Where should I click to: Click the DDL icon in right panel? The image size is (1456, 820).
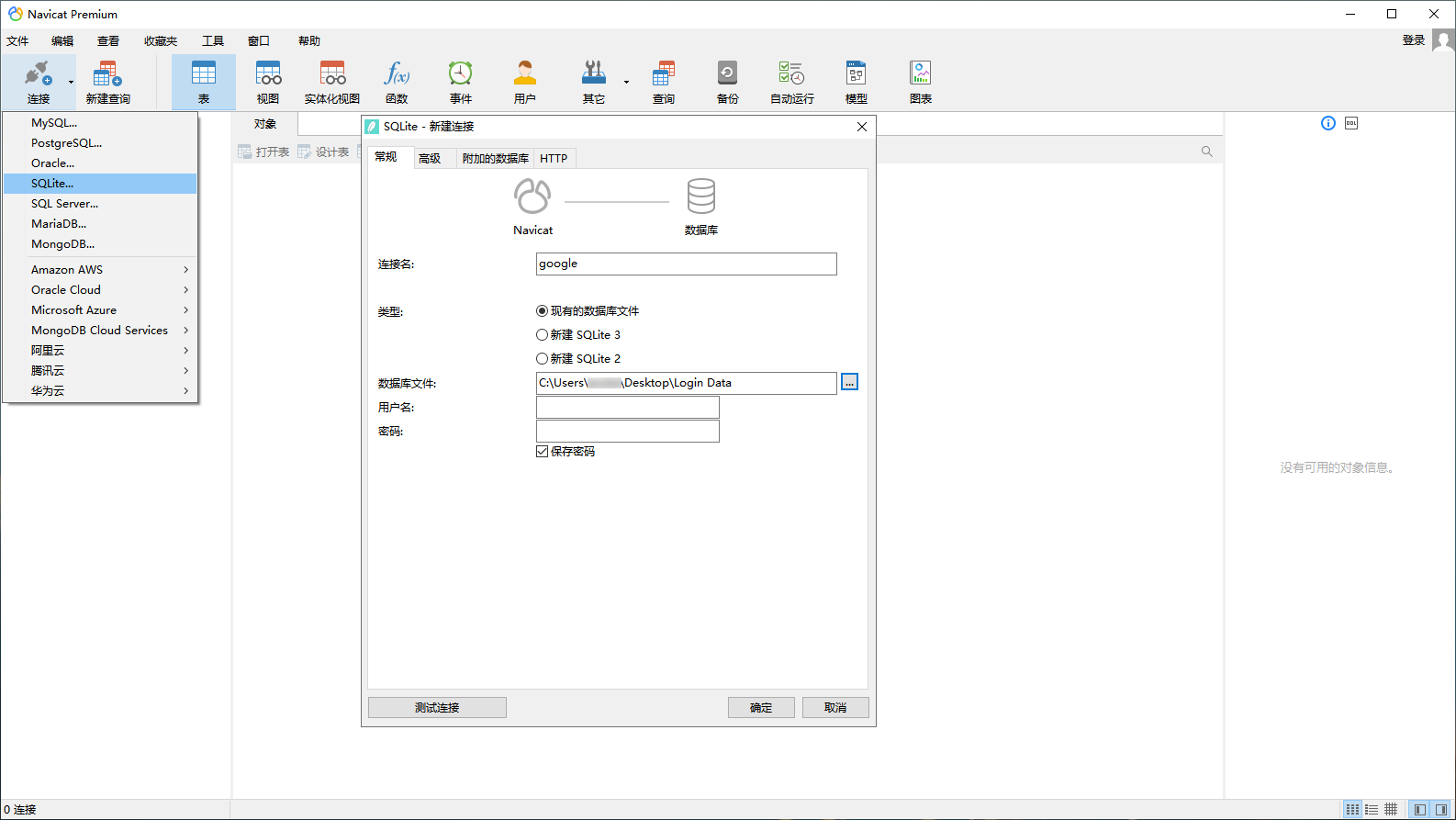point(1351,123)
